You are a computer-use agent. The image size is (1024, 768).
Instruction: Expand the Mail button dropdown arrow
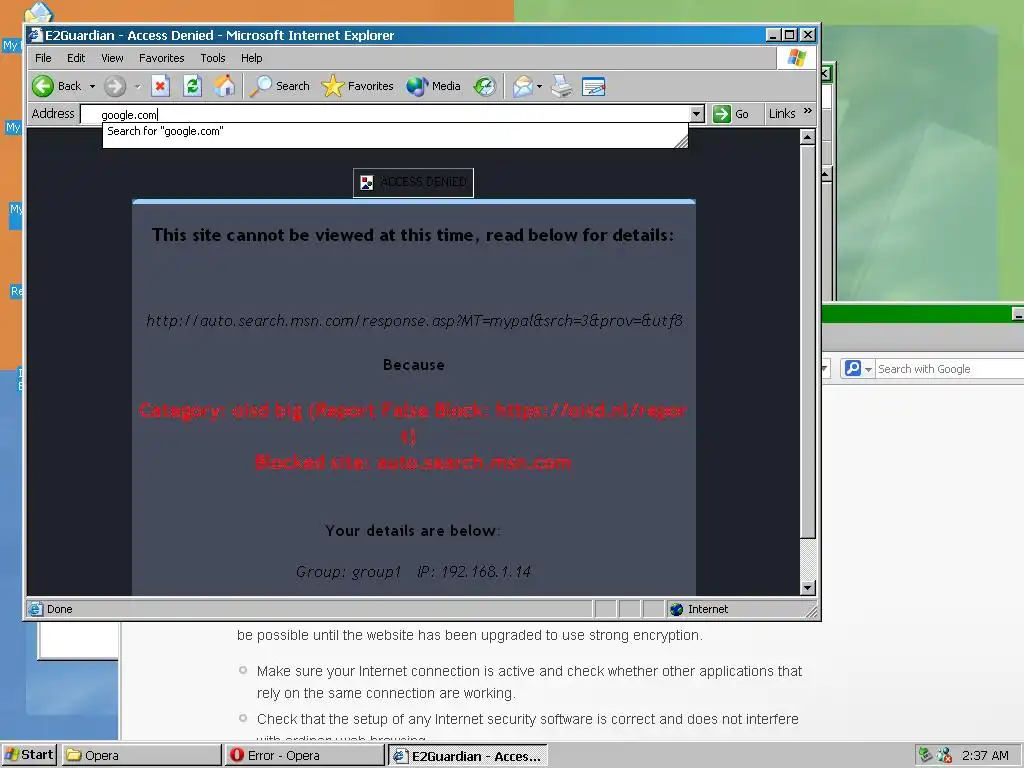539,86
